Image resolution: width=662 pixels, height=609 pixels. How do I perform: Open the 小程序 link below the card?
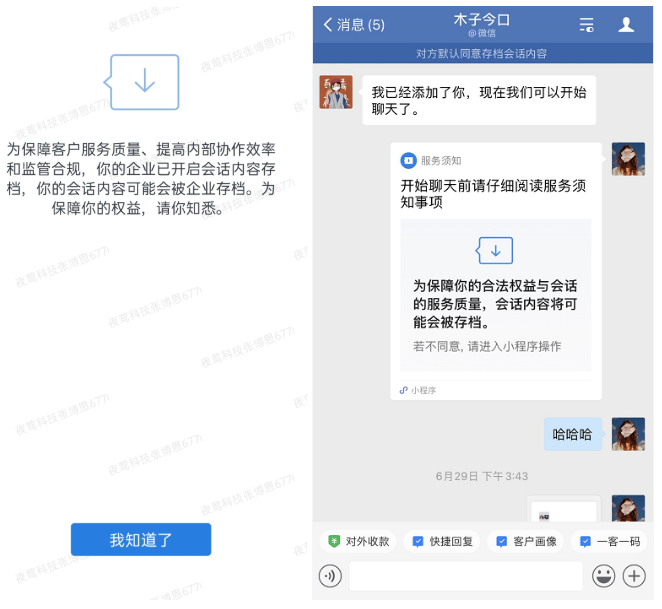point(418,390)
